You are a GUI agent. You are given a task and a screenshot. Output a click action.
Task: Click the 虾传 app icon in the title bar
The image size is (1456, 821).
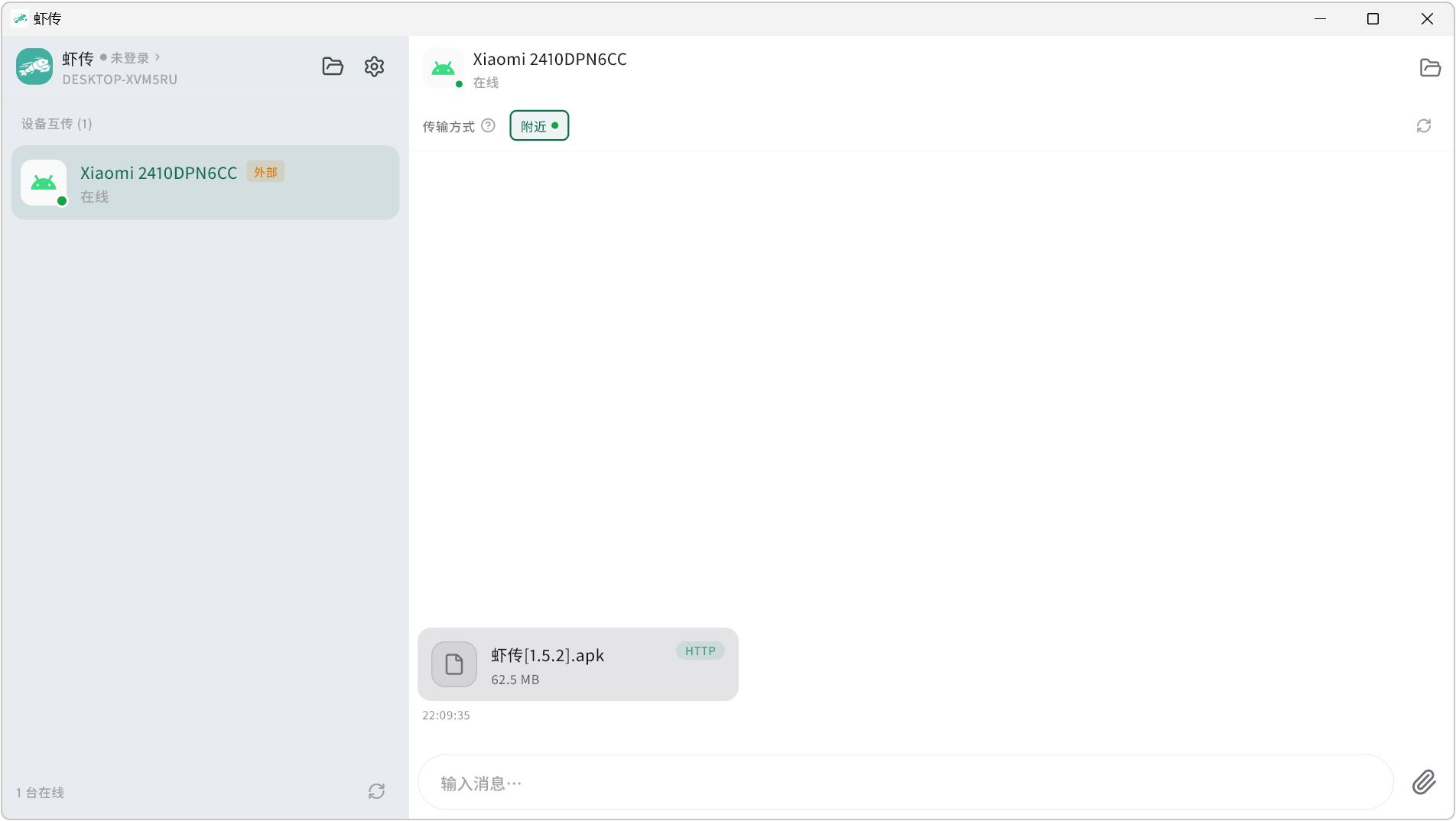pyautogui.click(x=21, y=18)
